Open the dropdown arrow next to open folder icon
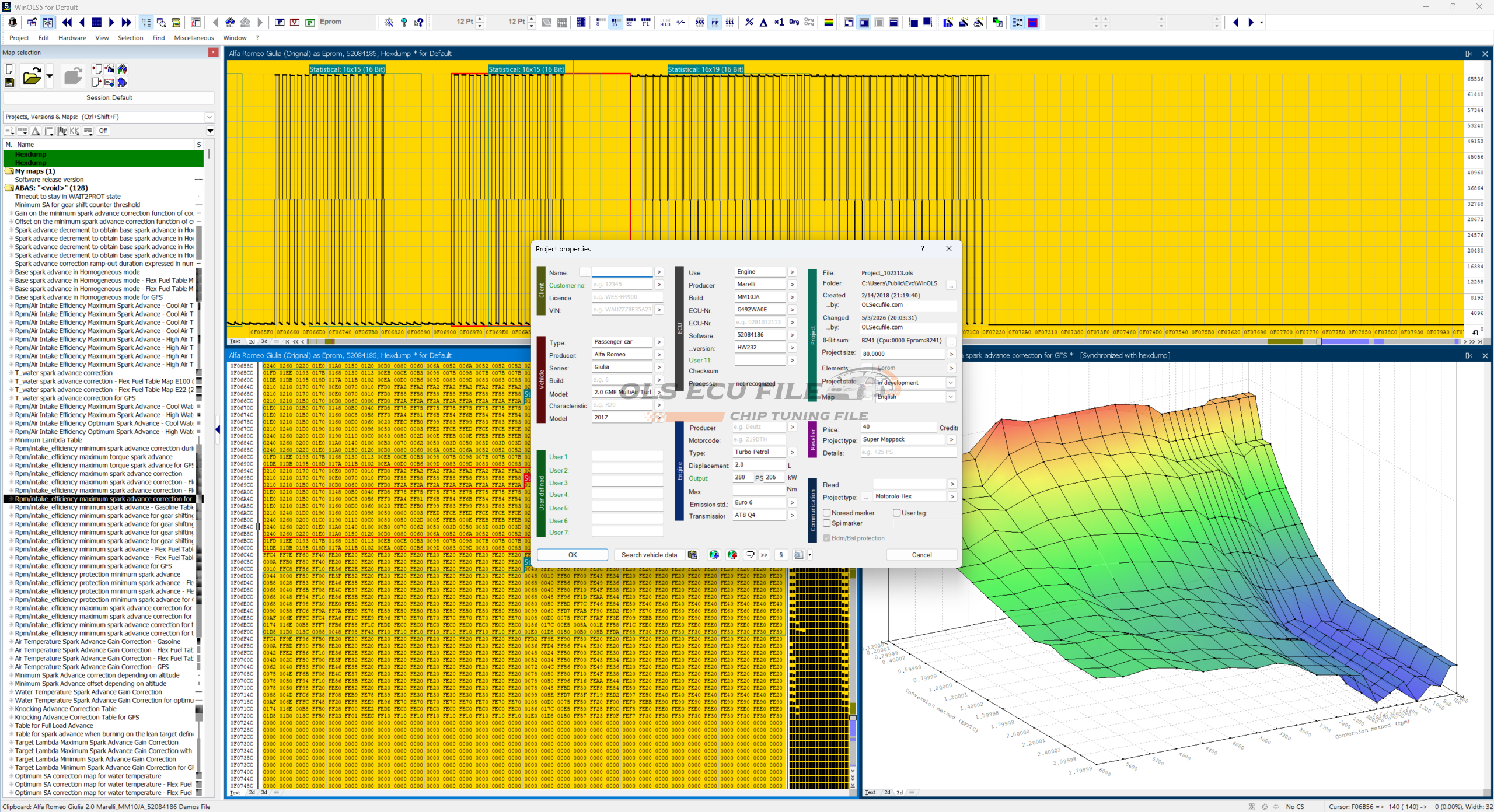This screenshot has height=812, width=1494. [x=50, y=76]
